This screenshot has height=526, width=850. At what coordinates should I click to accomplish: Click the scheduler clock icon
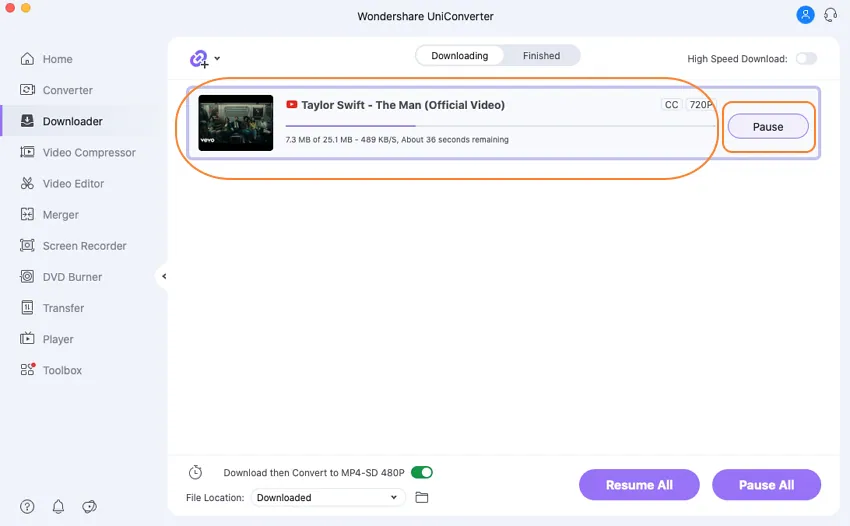click(195, 472)
